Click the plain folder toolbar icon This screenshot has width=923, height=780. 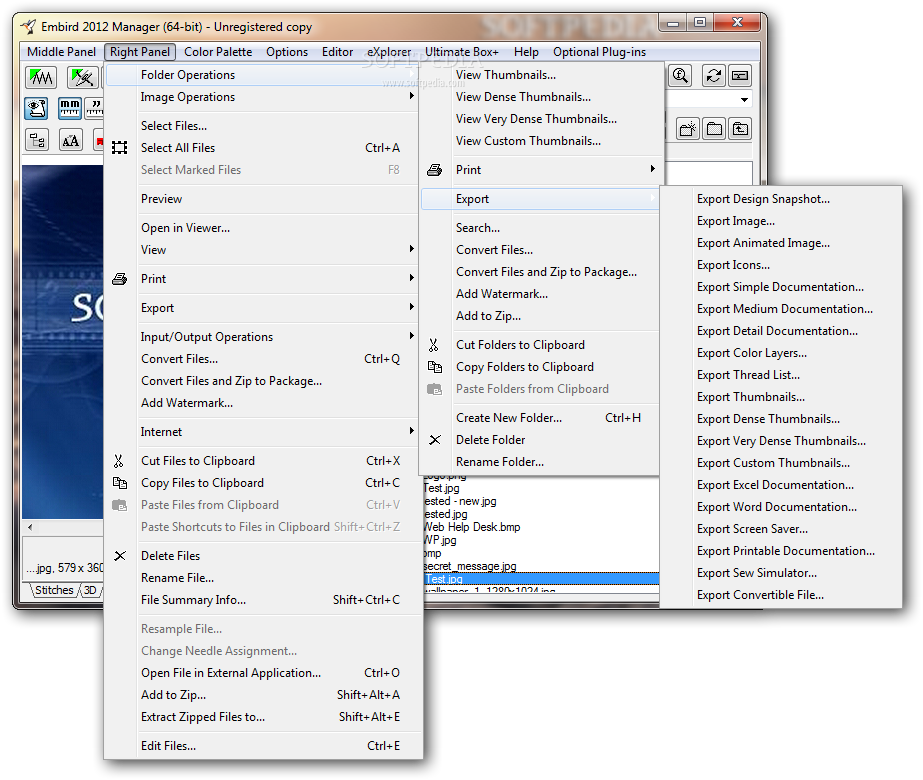point(714,129)
